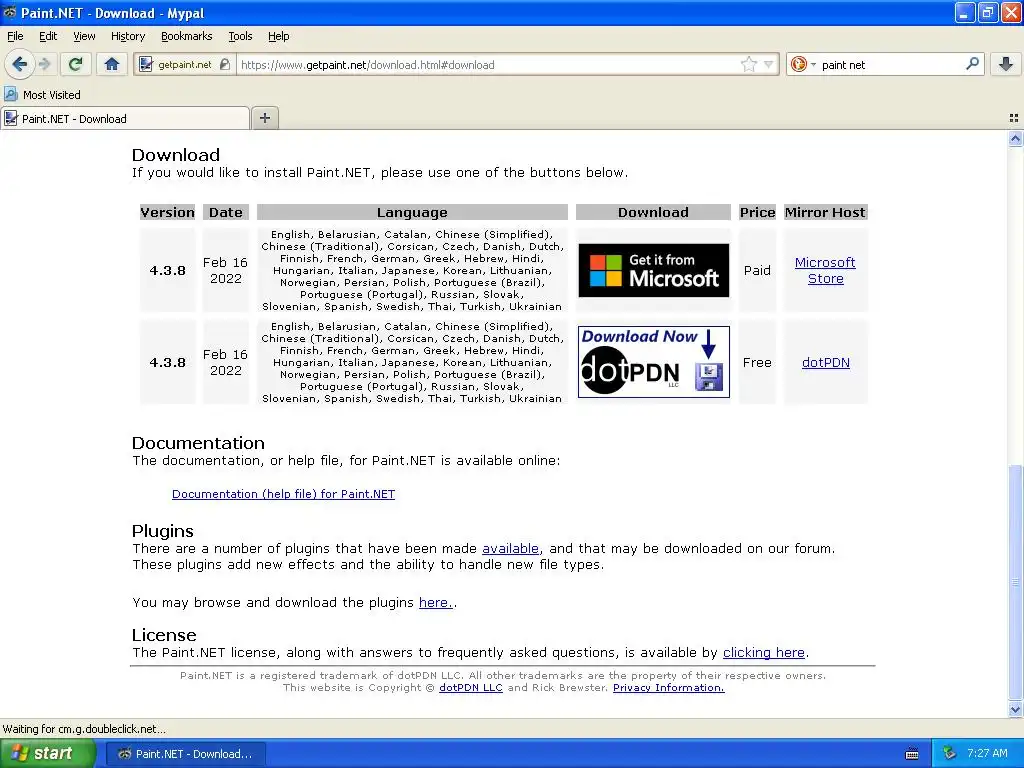Screen dimensions: 1024x768
Task: Reload the page with the refresh icon
Action: click(x=76, y=64)
